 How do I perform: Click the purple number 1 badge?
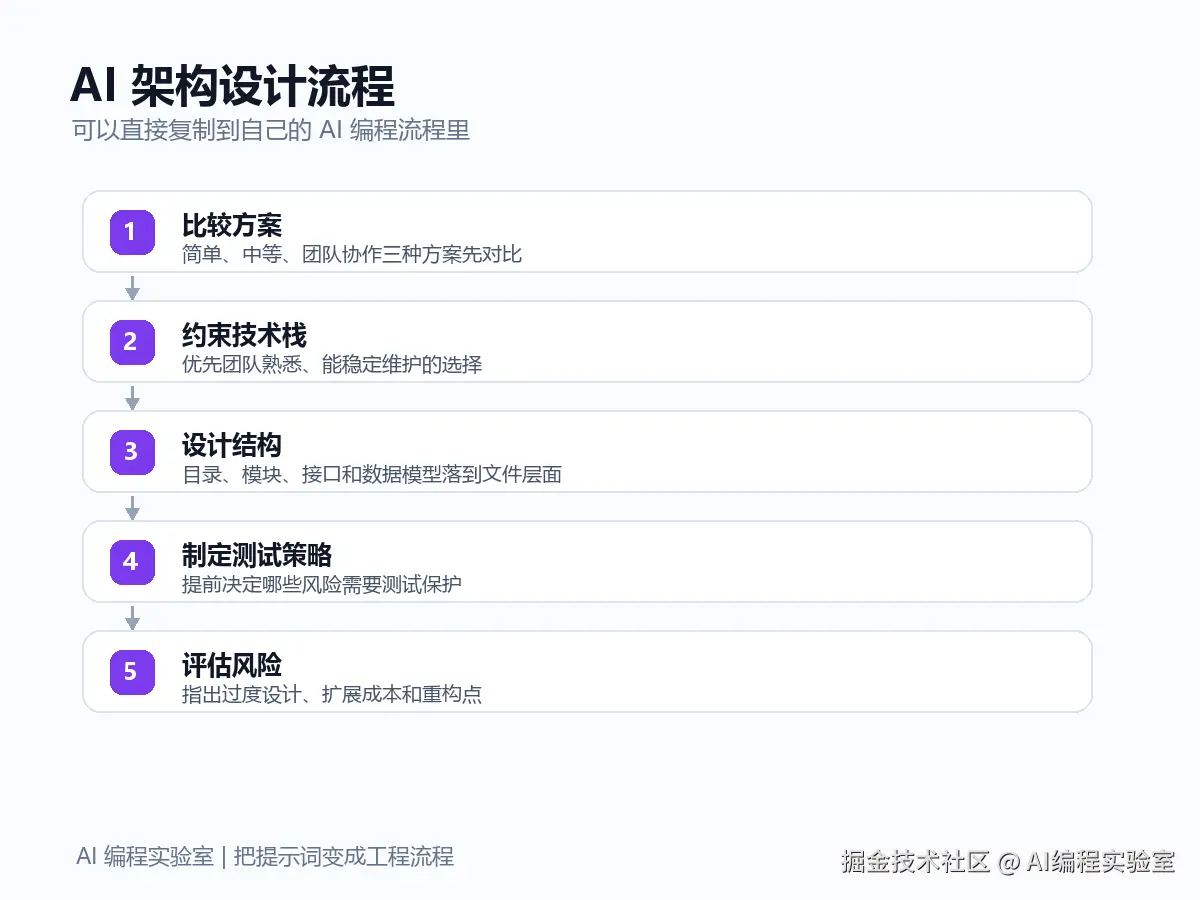click(x=131, y=232)
